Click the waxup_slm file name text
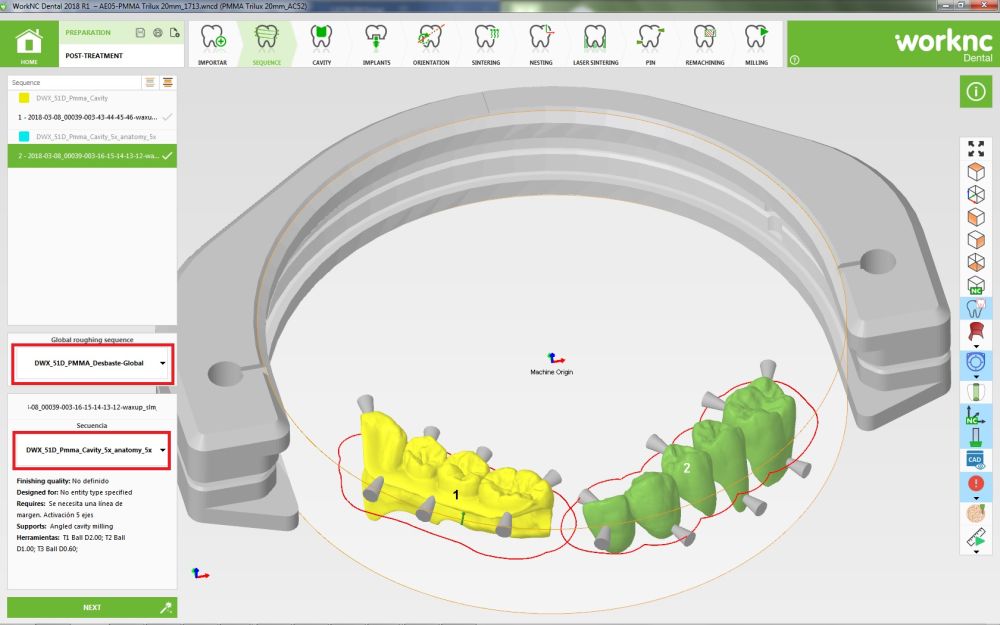The width and height of the screenshot is (1000, 625). click(92, 407)
